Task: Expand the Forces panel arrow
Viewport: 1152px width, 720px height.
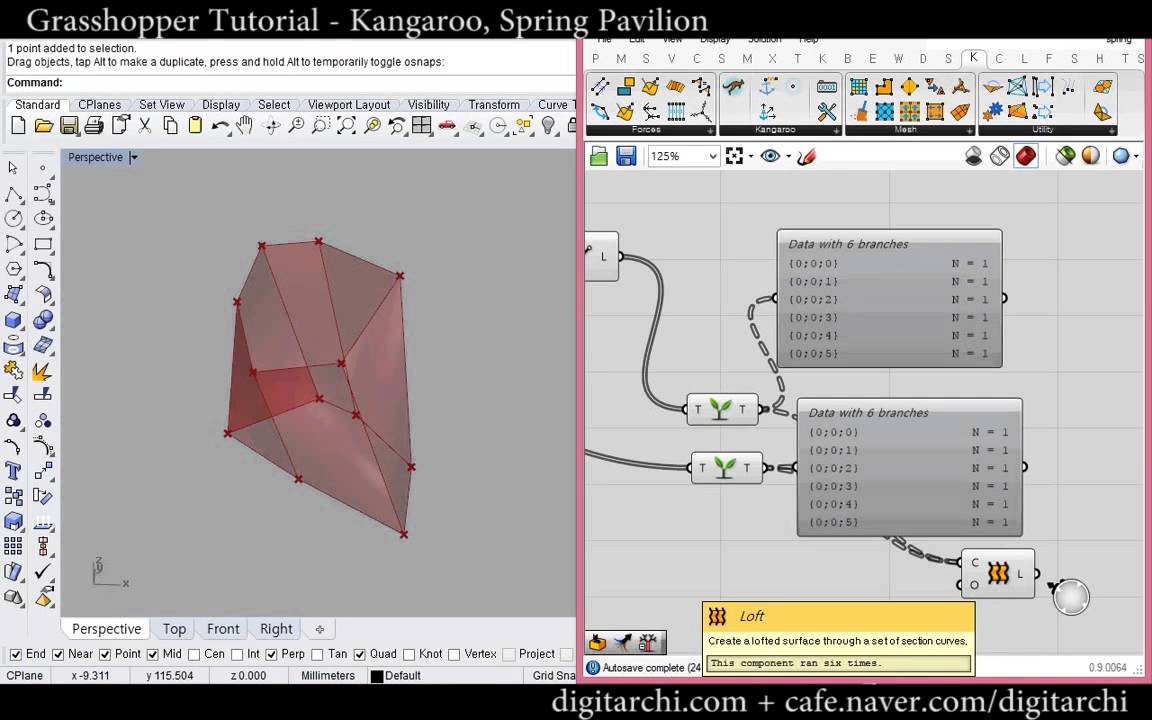Action: pos(710,130)
